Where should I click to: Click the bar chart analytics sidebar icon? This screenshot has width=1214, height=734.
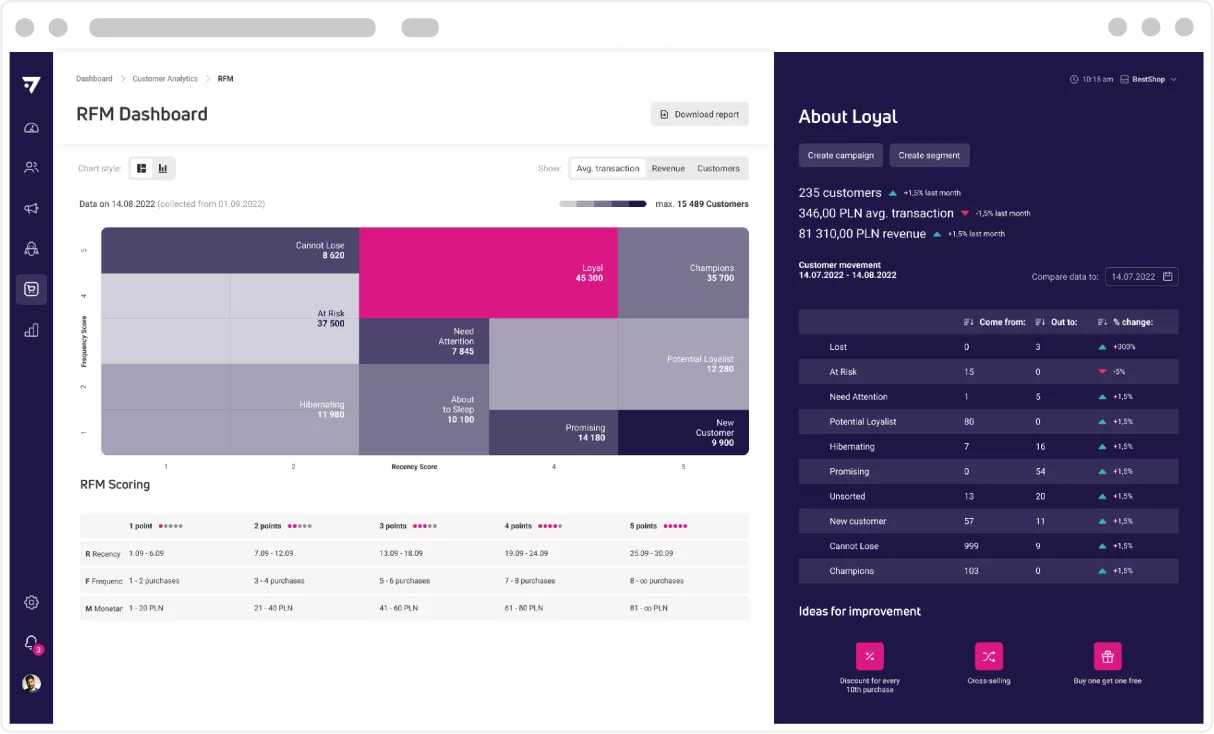click(31, 330)
